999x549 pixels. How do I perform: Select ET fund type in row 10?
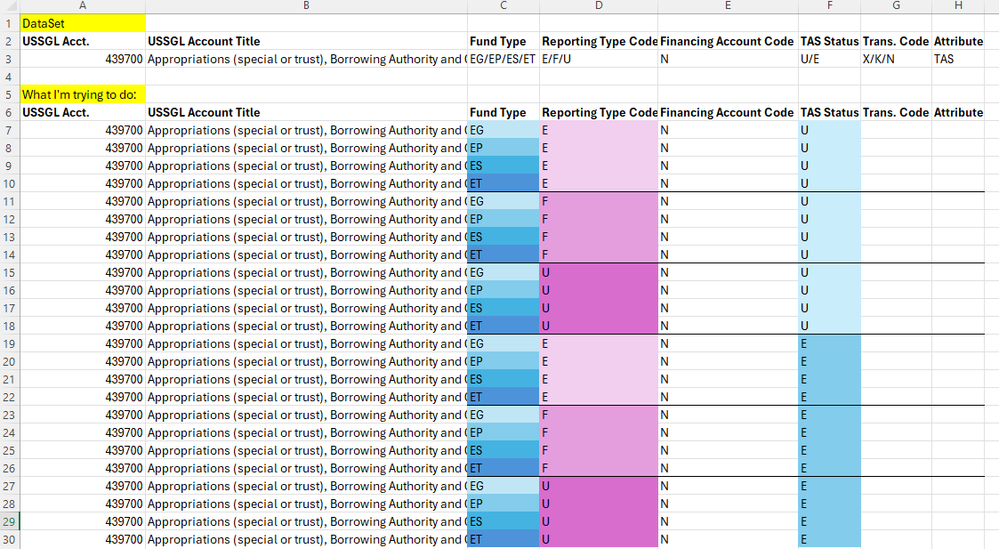click(503, 183)
